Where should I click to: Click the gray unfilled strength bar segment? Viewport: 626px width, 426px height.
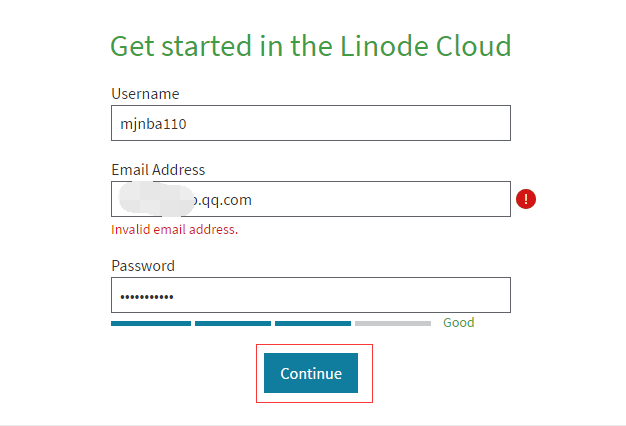(x=392, y=323)
